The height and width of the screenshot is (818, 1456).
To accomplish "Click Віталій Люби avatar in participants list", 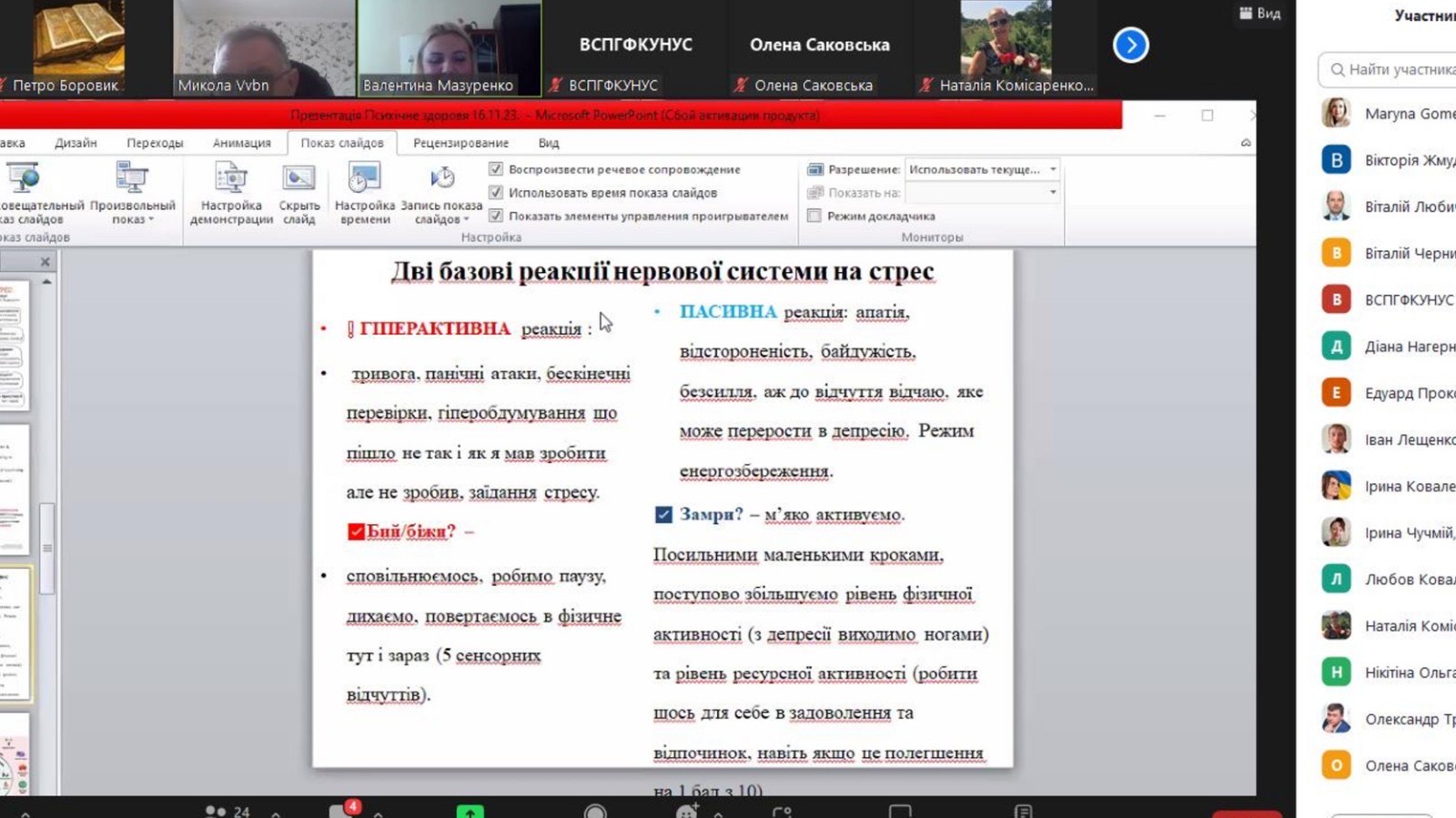I will [1336, 207].
